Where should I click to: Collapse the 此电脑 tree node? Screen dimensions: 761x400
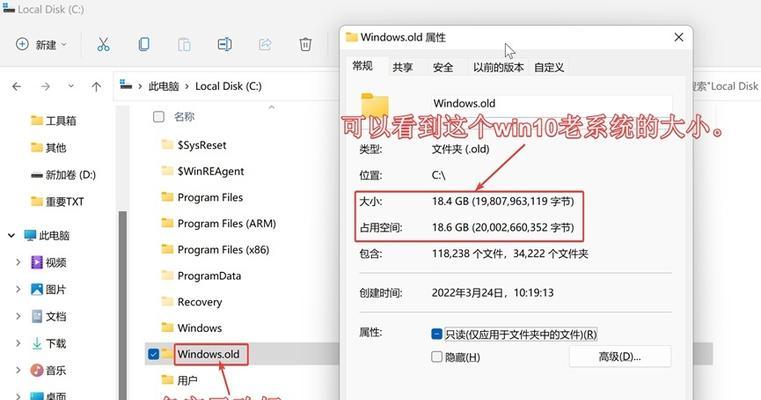coord(11,236)
